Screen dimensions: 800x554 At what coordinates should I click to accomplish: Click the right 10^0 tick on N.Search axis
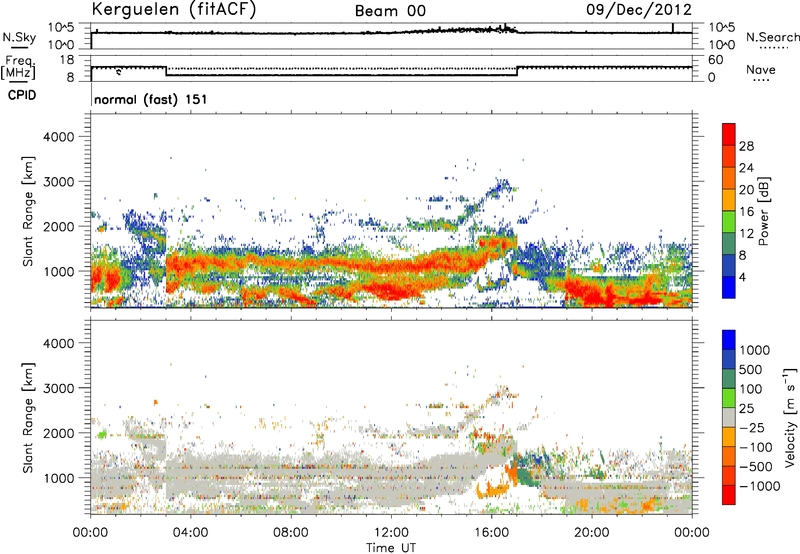[x=721, y=45]
